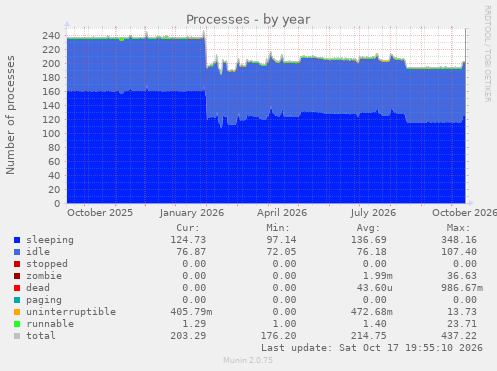Viewport: 497px width, 371px height.
Task: Click the 'October 2025' x-axis label
Action: point(100,213)
